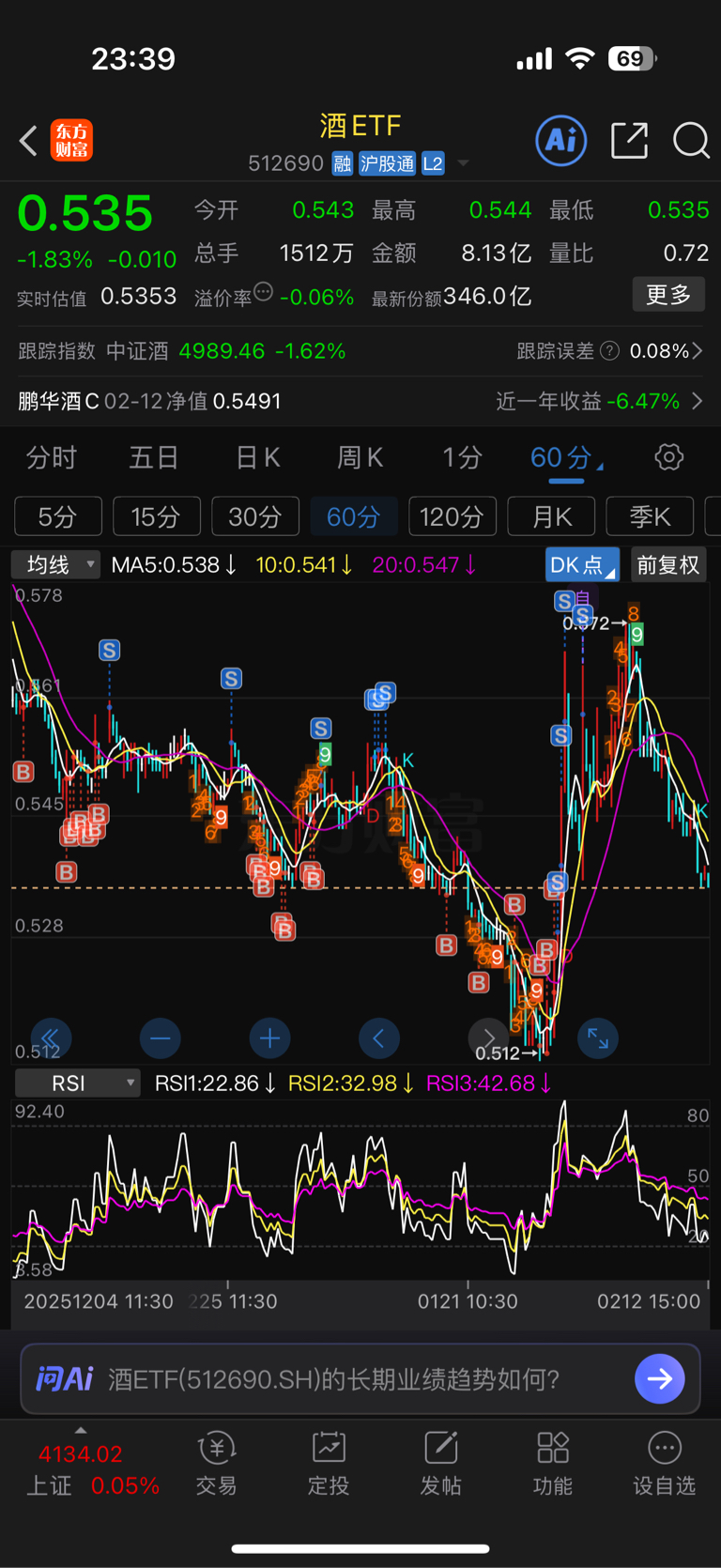Tap the 20:0.547 moving average label
Image resolution: width=721 pixels, height=1568 pixels.
[x=424, y=564]
